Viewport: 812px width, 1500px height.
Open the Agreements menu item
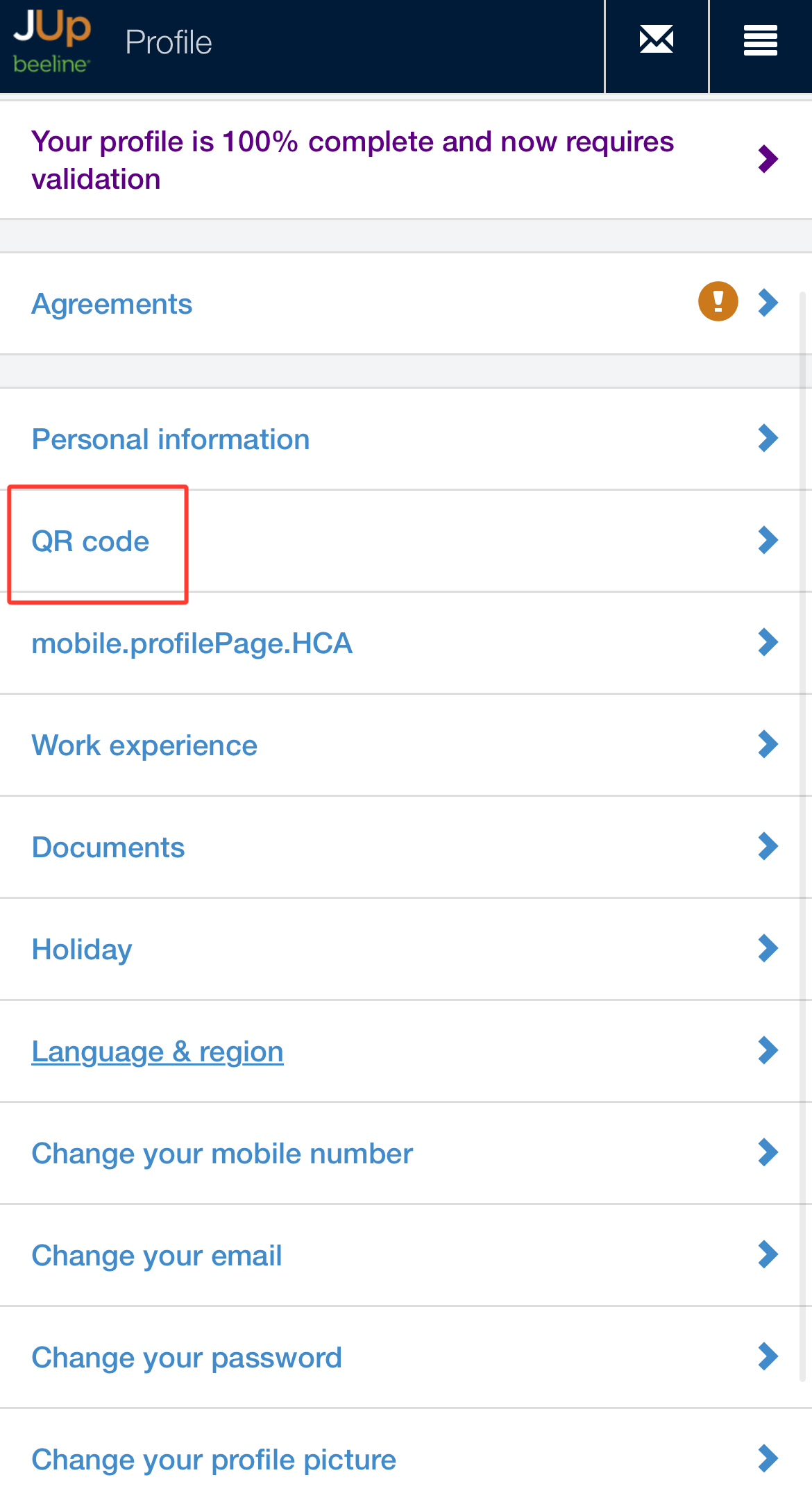point(112,304)
